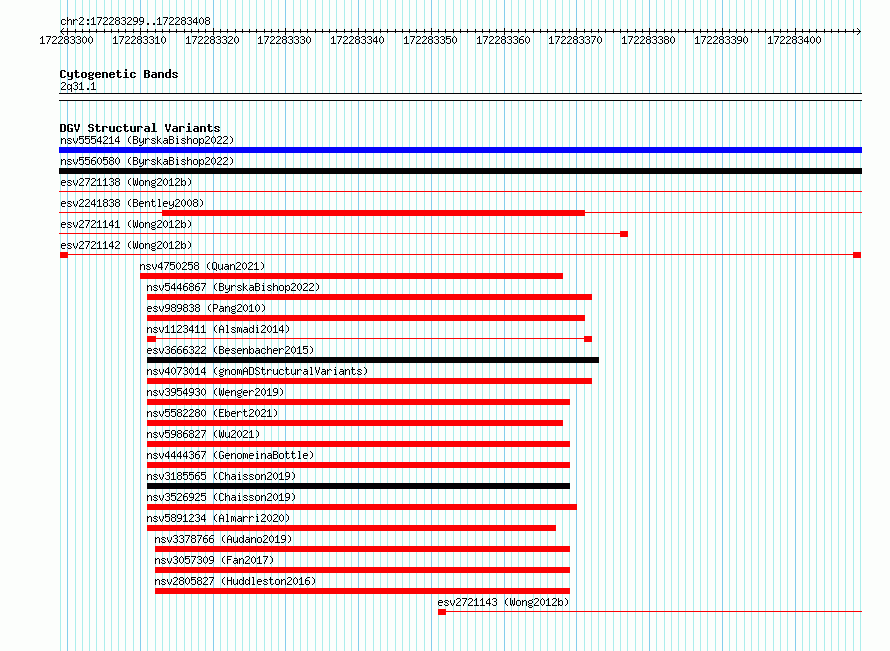The image size is (890, 651).
Task: Open nsv1123411 (Alsmadi2014) variant
Action: (218, 329)
